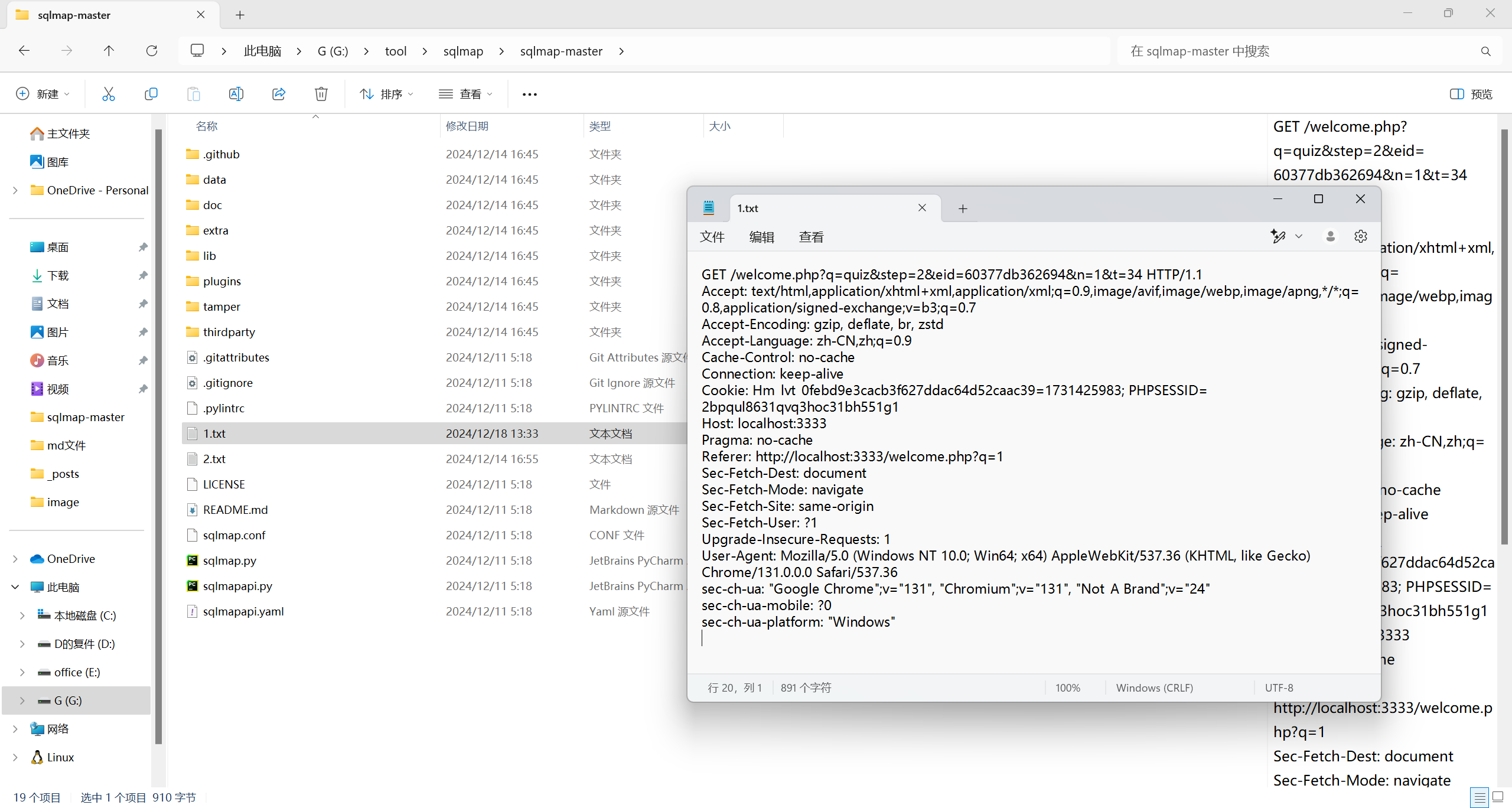
Task: Click the Cut scissors icon in toolbar
Action: [x=108, y=94]
